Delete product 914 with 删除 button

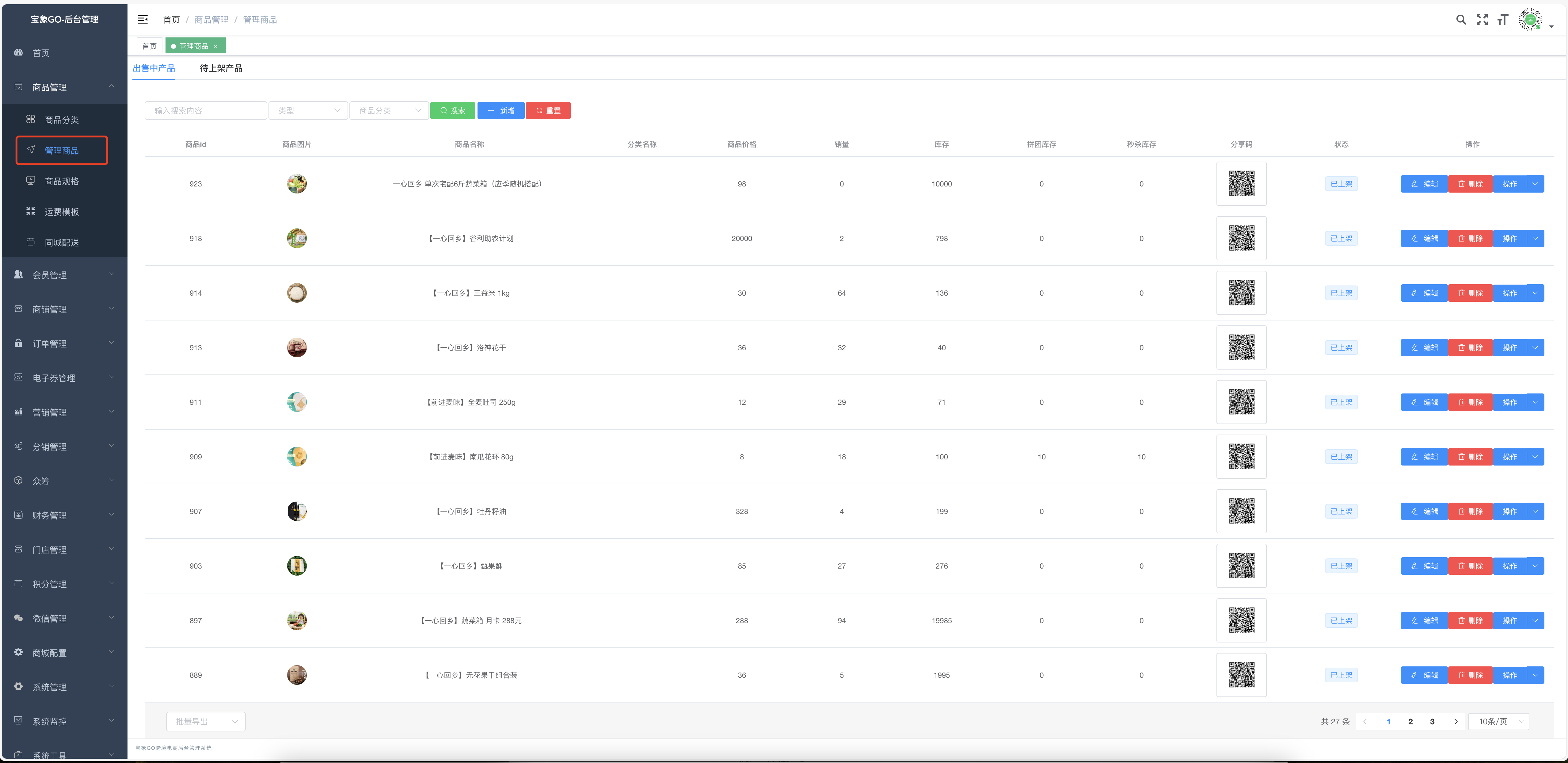pos(1470,293)
